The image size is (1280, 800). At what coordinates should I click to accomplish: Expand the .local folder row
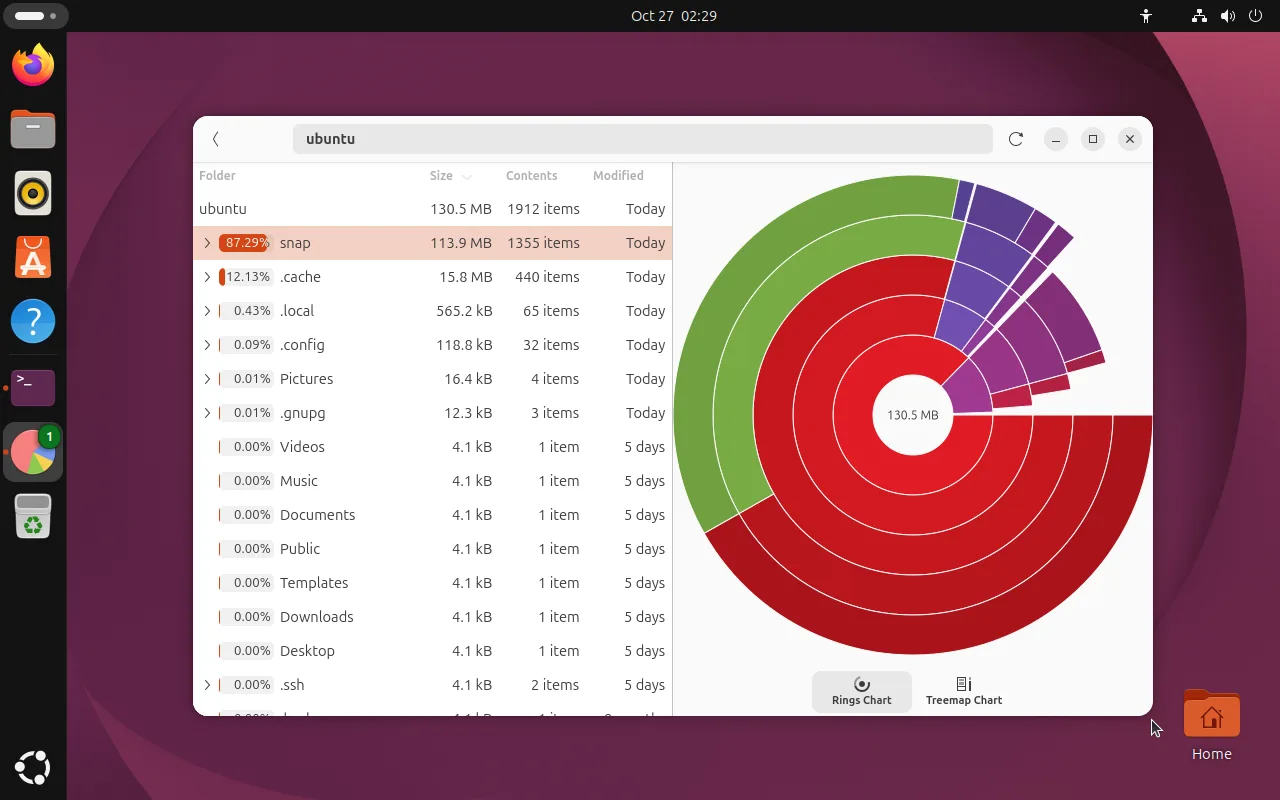(x=207, y=311)
